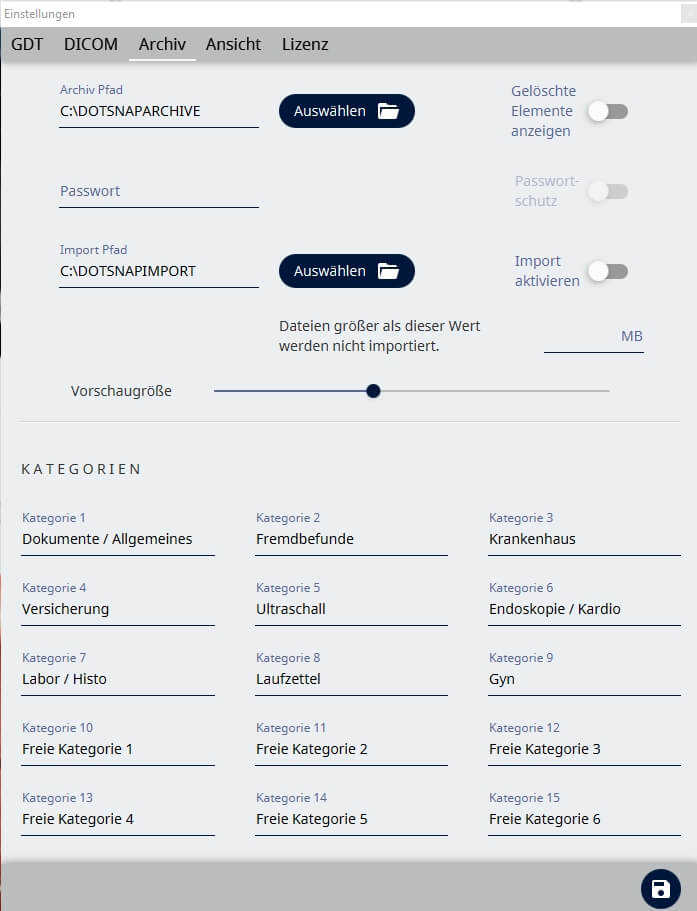This screenshot has height=911, width=697.
Task: Edit Kategorie 1 Dokumente / Allgemeines field
Action: [x=118, y=539]
